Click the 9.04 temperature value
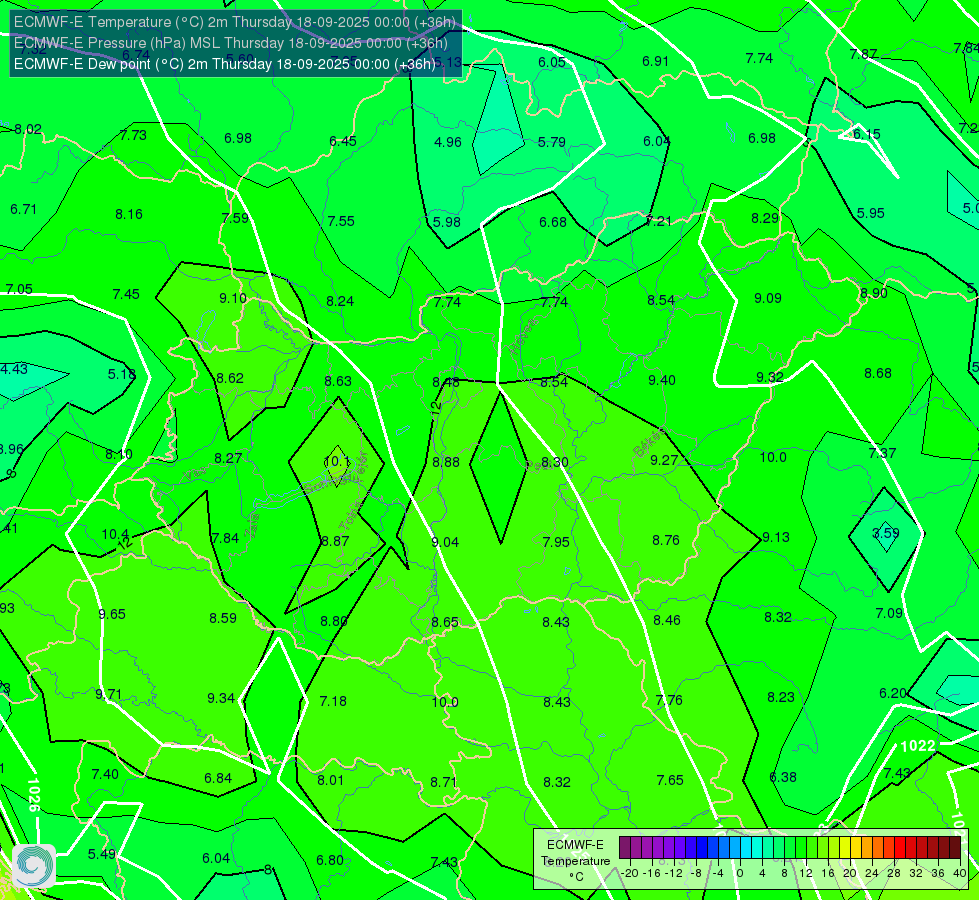Viewport: 979px width, 900px height. (x=445, y=542)
